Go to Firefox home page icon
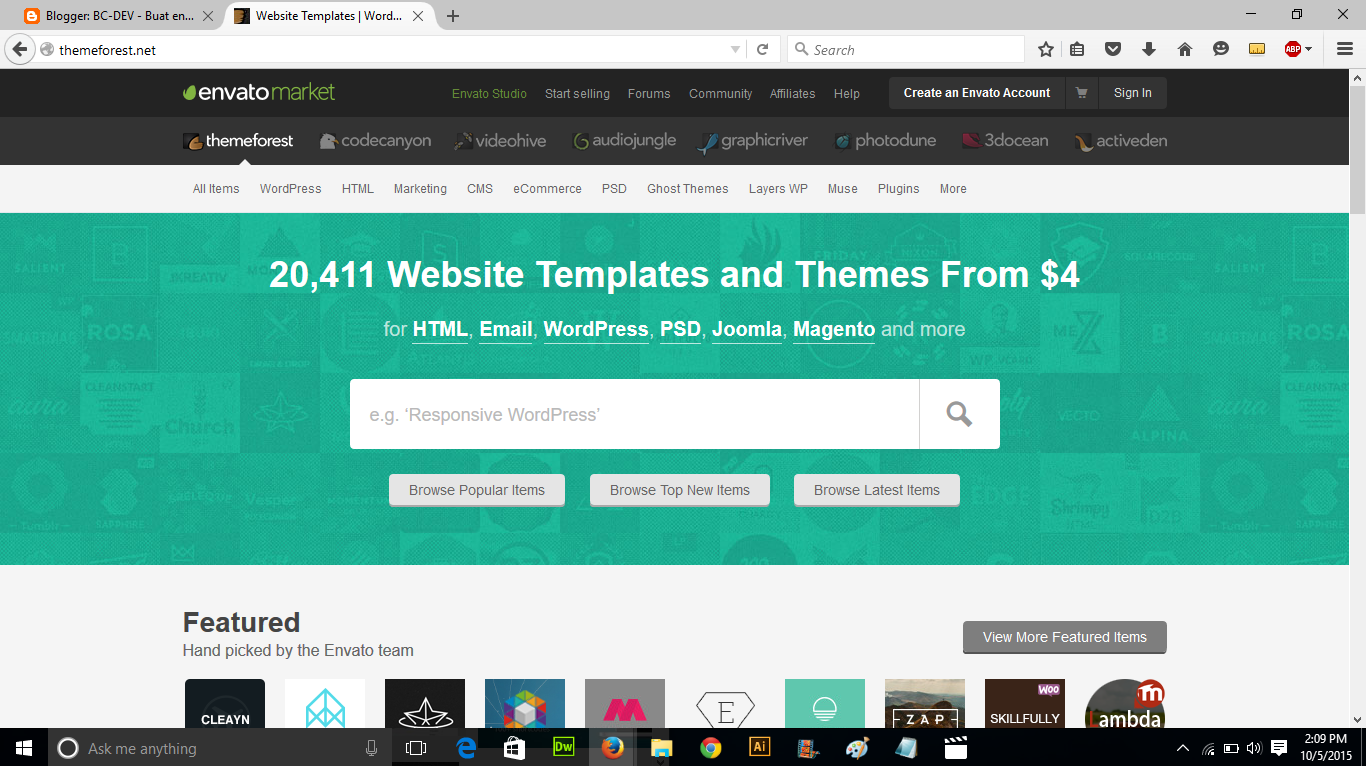Viewport: 1366px width, 766px height. [1184, 49]
